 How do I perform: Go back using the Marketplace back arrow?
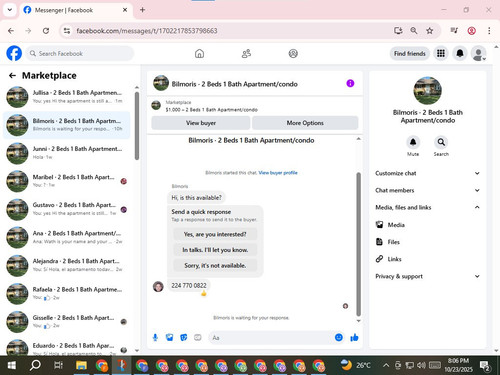click(12, 76)
